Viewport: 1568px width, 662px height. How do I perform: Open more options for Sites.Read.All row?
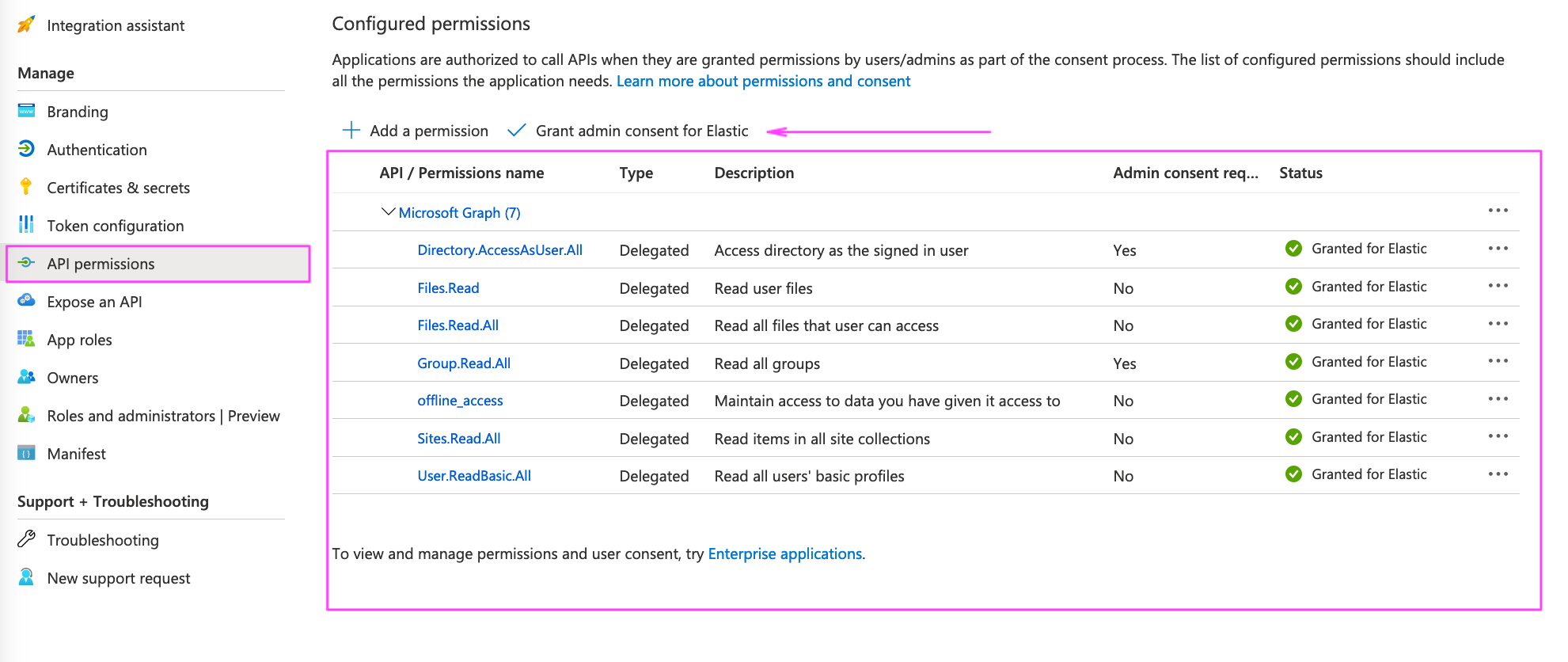coord(1498,436)
